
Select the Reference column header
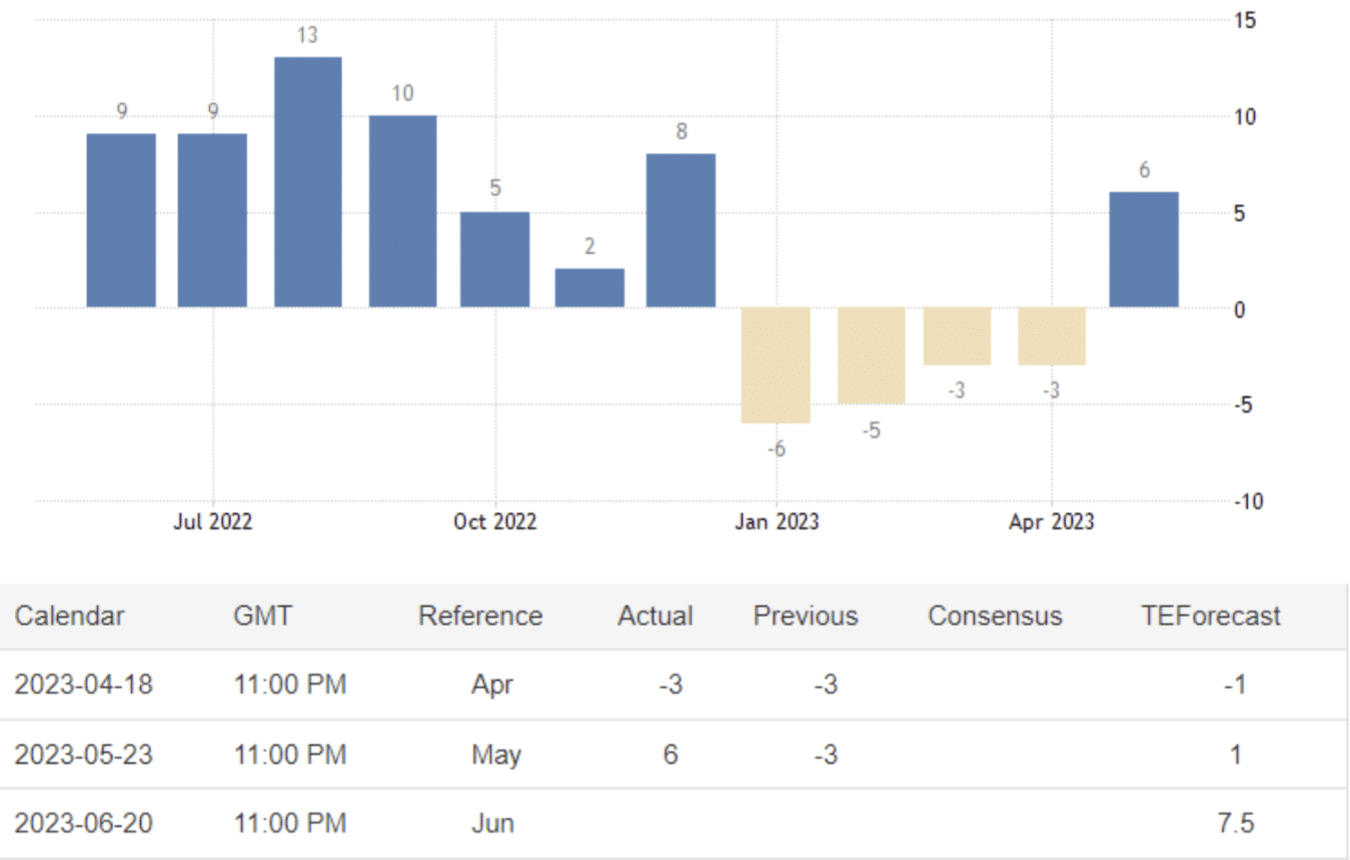(480, 616)
